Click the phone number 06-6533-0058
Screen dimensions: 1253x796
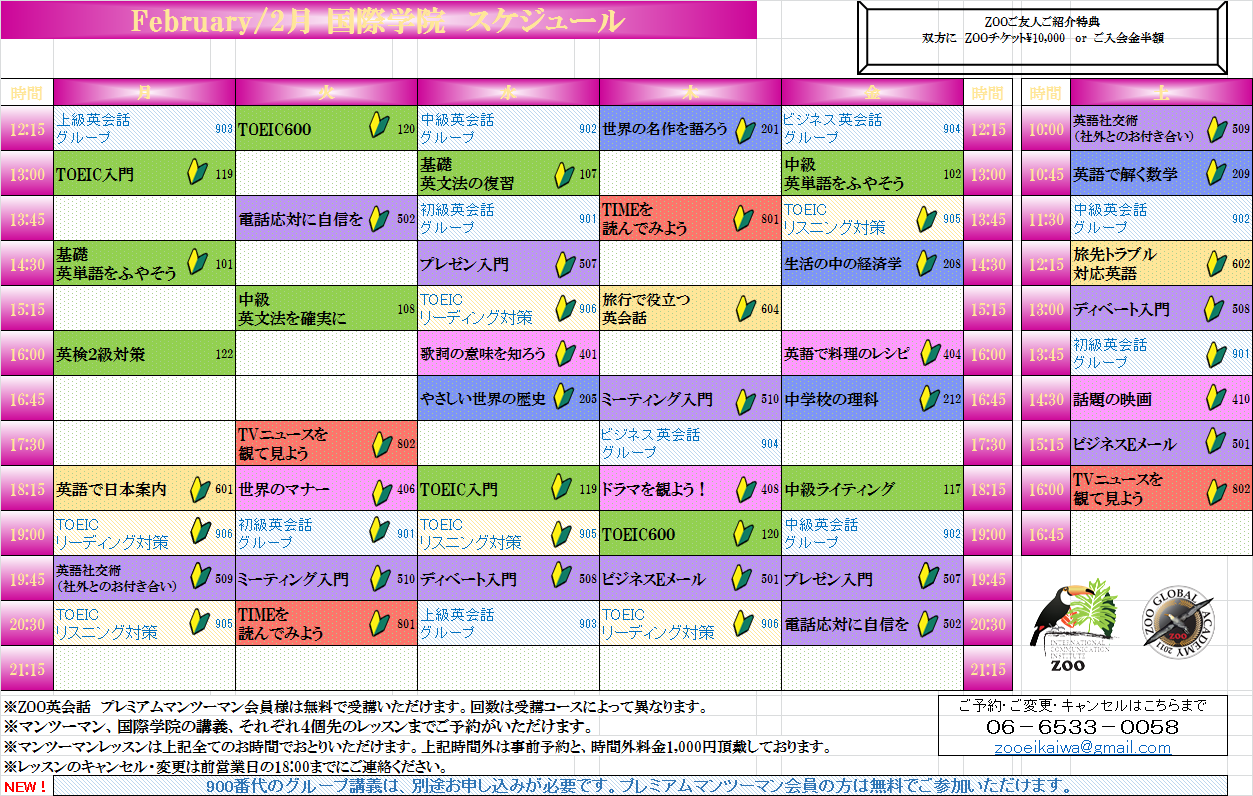pyautogui.click(x=1083, y=727)
